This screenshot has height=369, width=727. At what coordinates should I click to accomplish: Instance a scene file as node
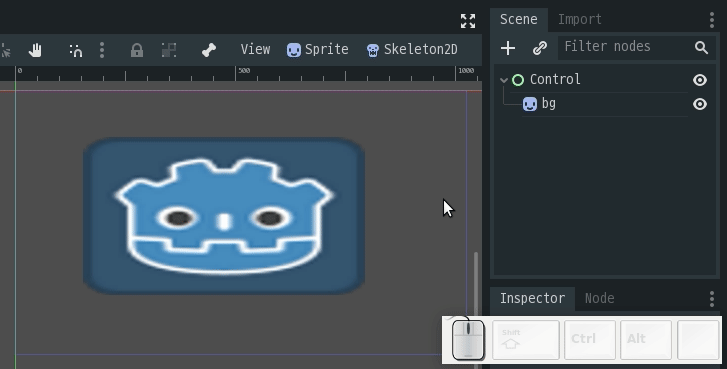539,48
